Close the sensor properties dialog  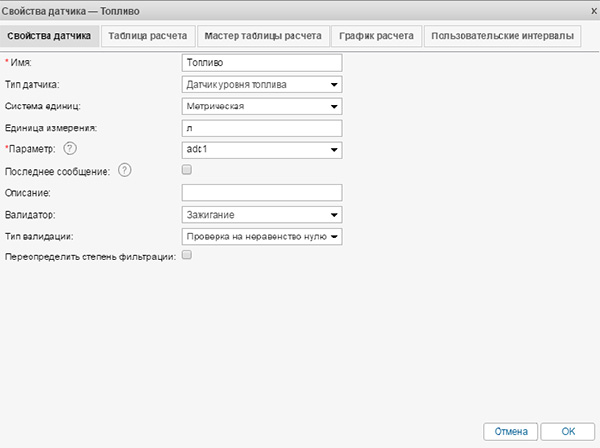589,11
